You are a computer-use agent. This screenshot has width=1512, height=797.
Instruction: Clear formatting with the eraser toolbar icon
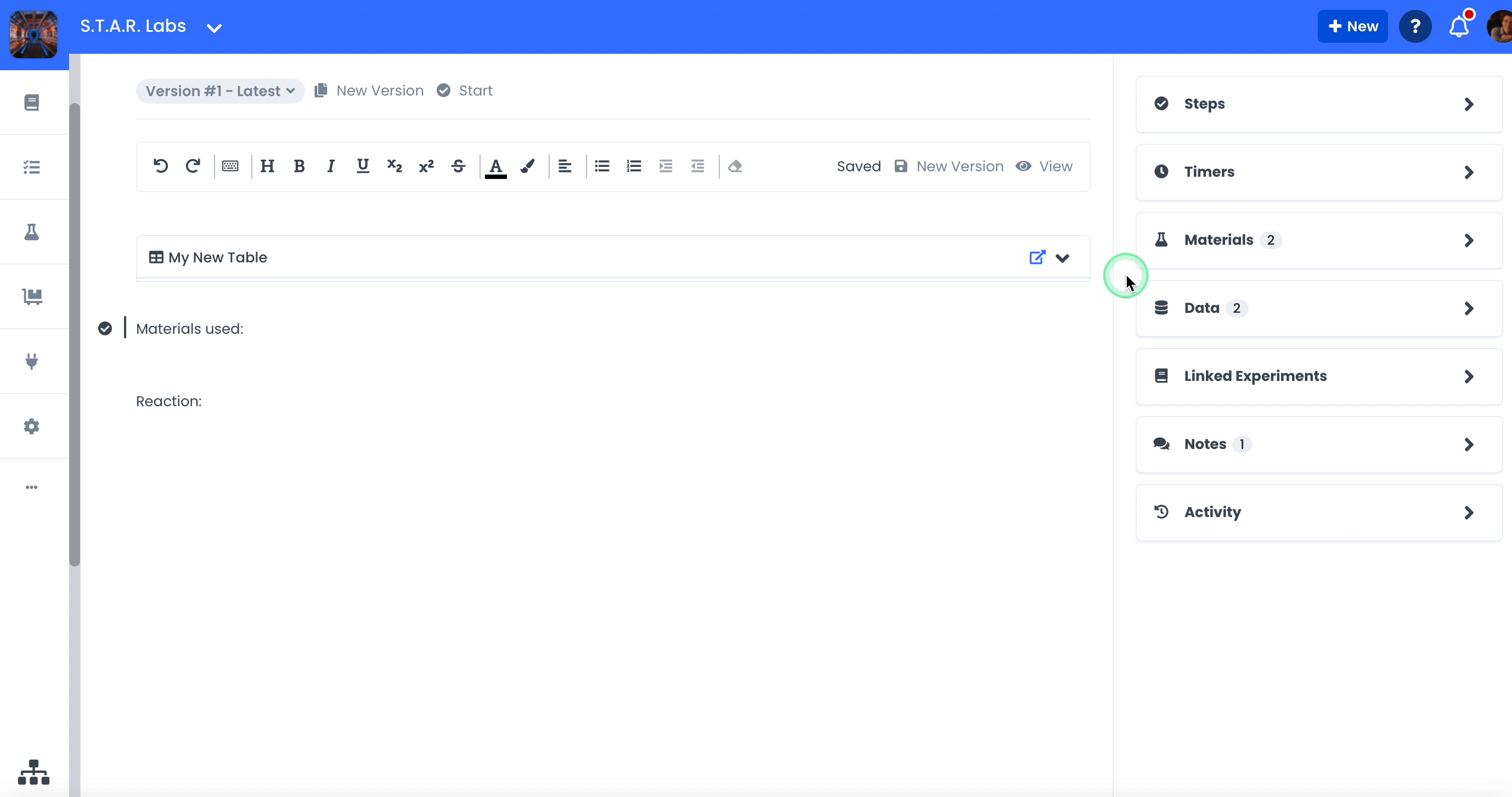coord(735,166)
